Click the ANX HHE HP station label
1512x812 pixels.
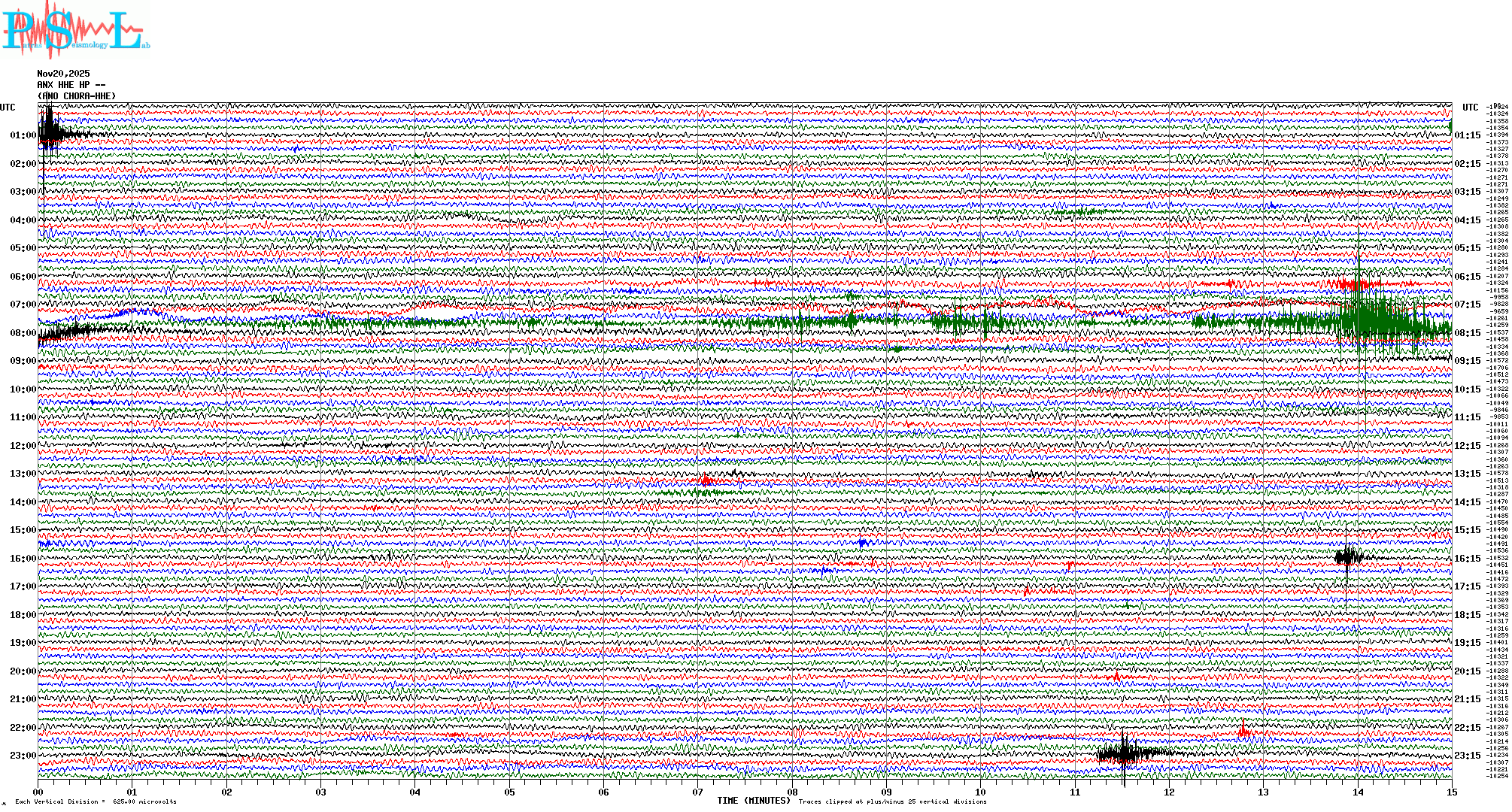point(71,85)
